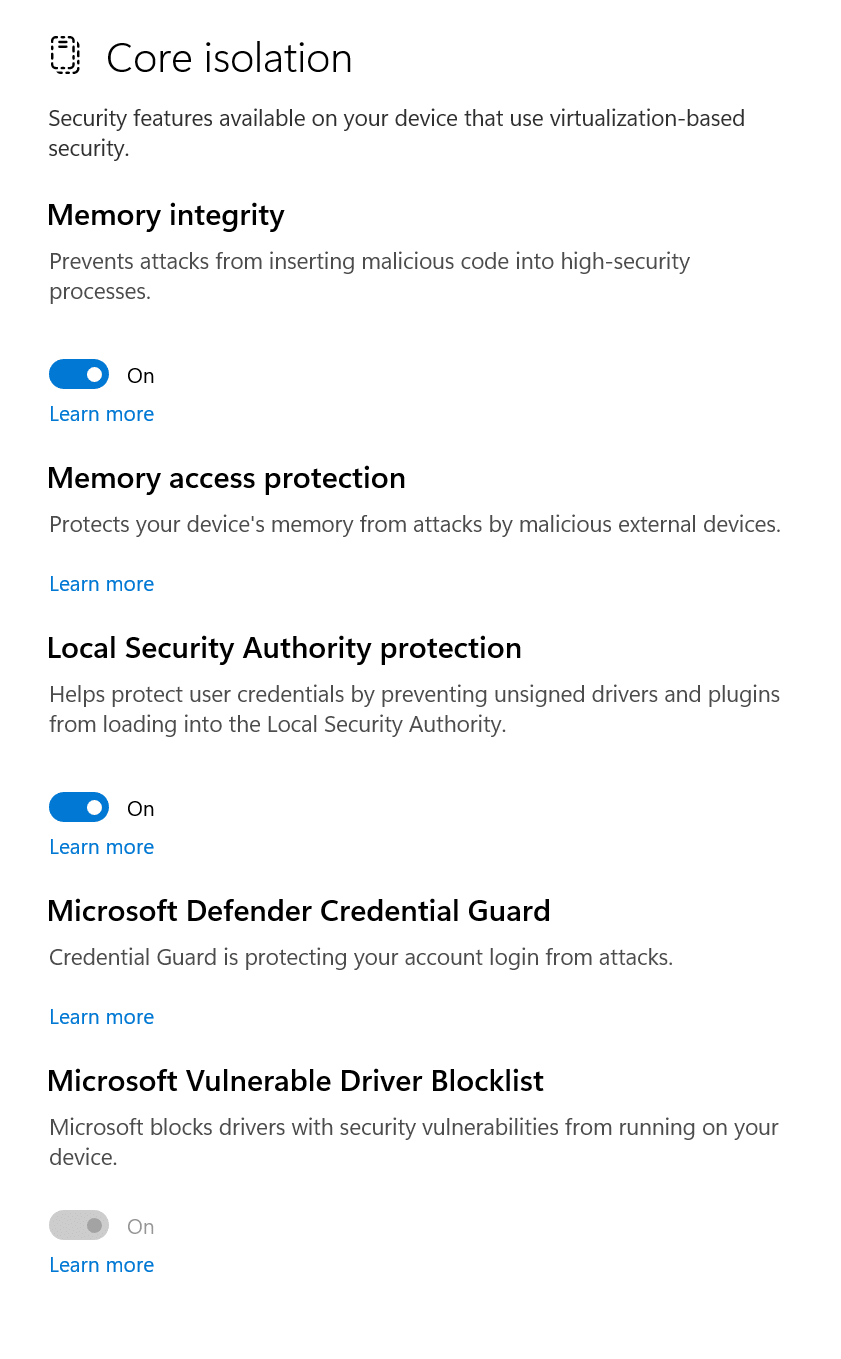Visit Learn more for Vulnerable Driver Blocklist

click(102, 1265)
